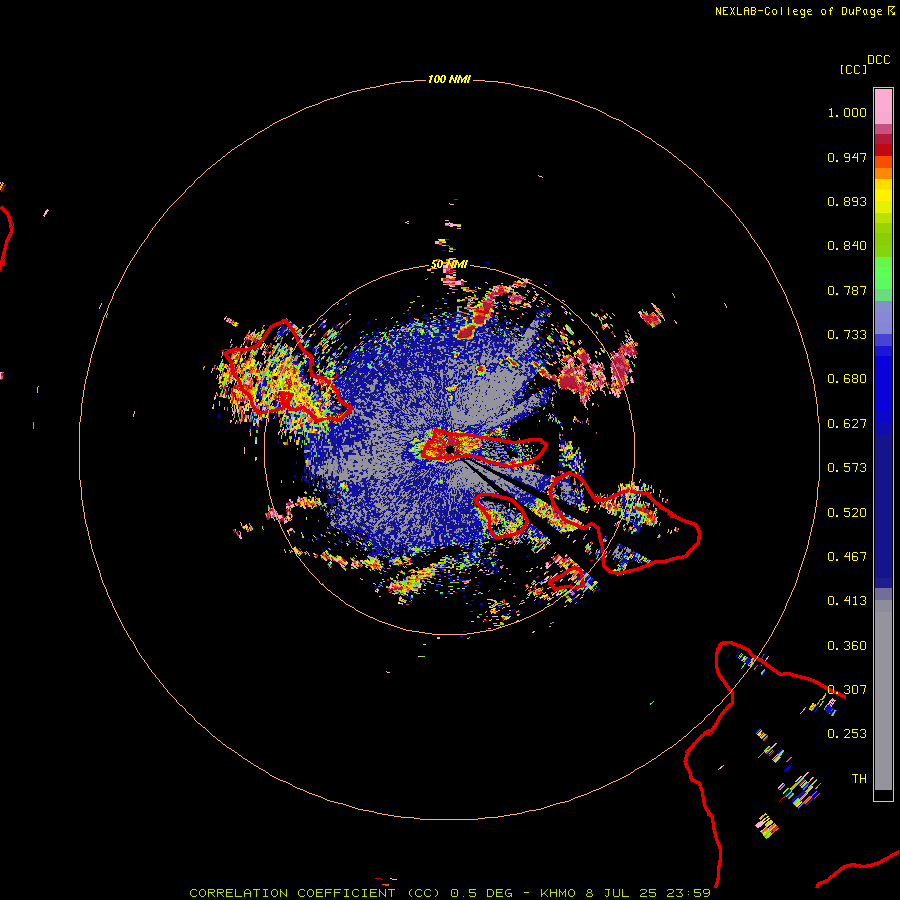Click the 0.893 value on the color scale
Viewport: 900px width, 900px height.
click(847, 201)
